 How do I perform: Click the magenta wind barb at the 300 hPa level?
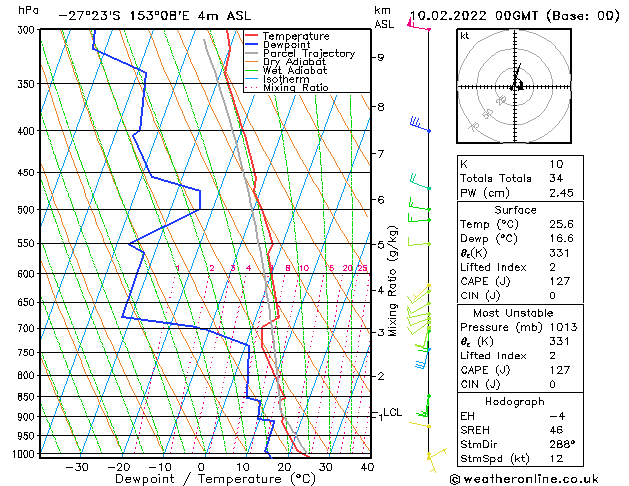(x=418, y=25)
